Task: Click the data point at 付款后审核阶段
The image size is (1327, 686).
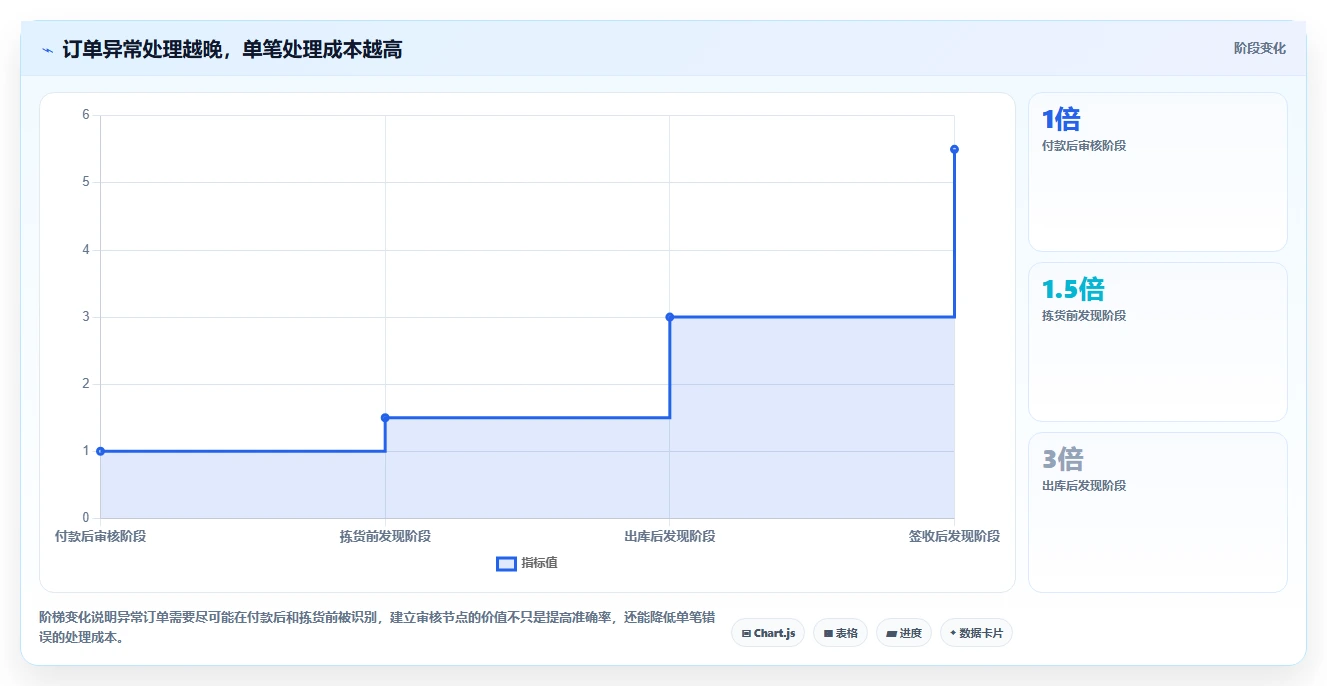Action: 100,451
